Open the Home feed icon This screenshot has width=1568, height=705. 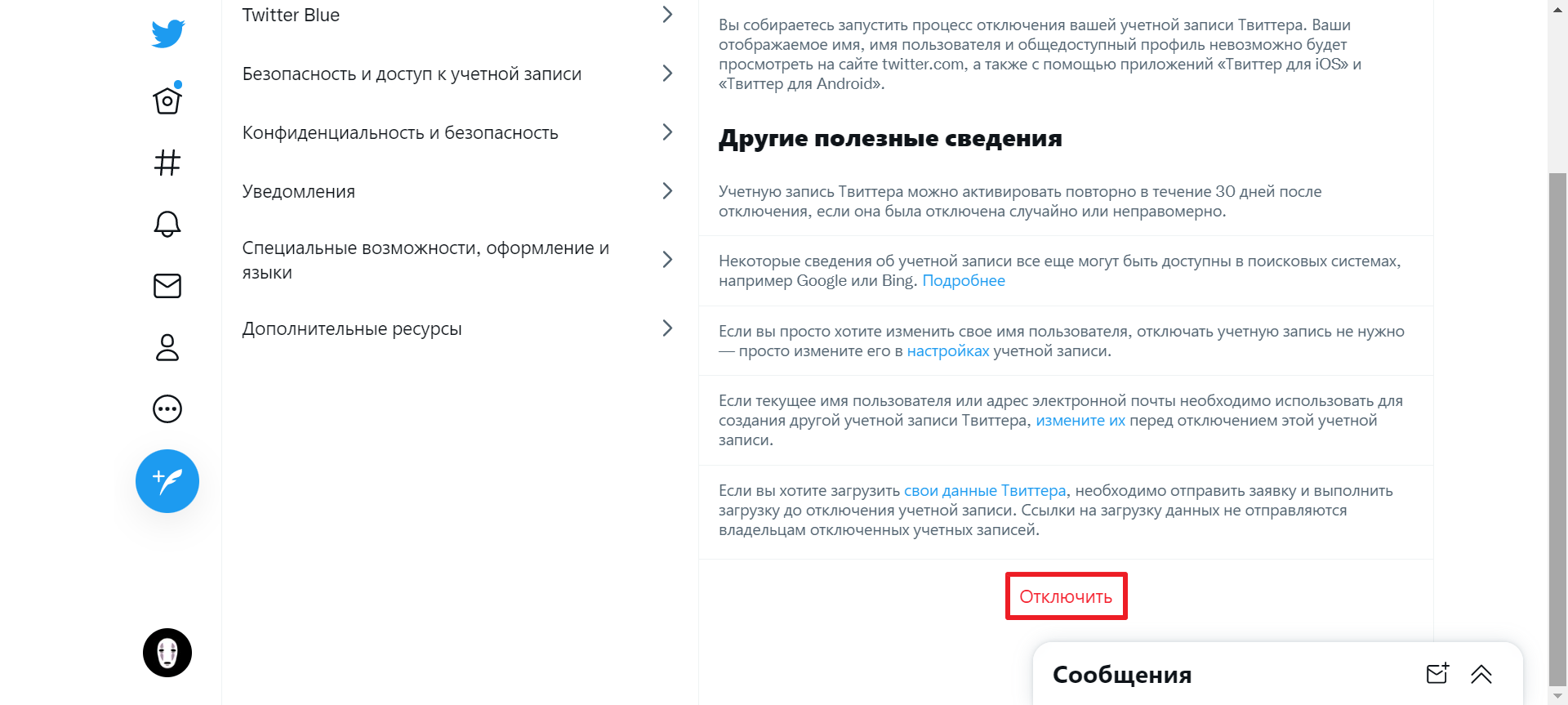click(x=167, y=100)
